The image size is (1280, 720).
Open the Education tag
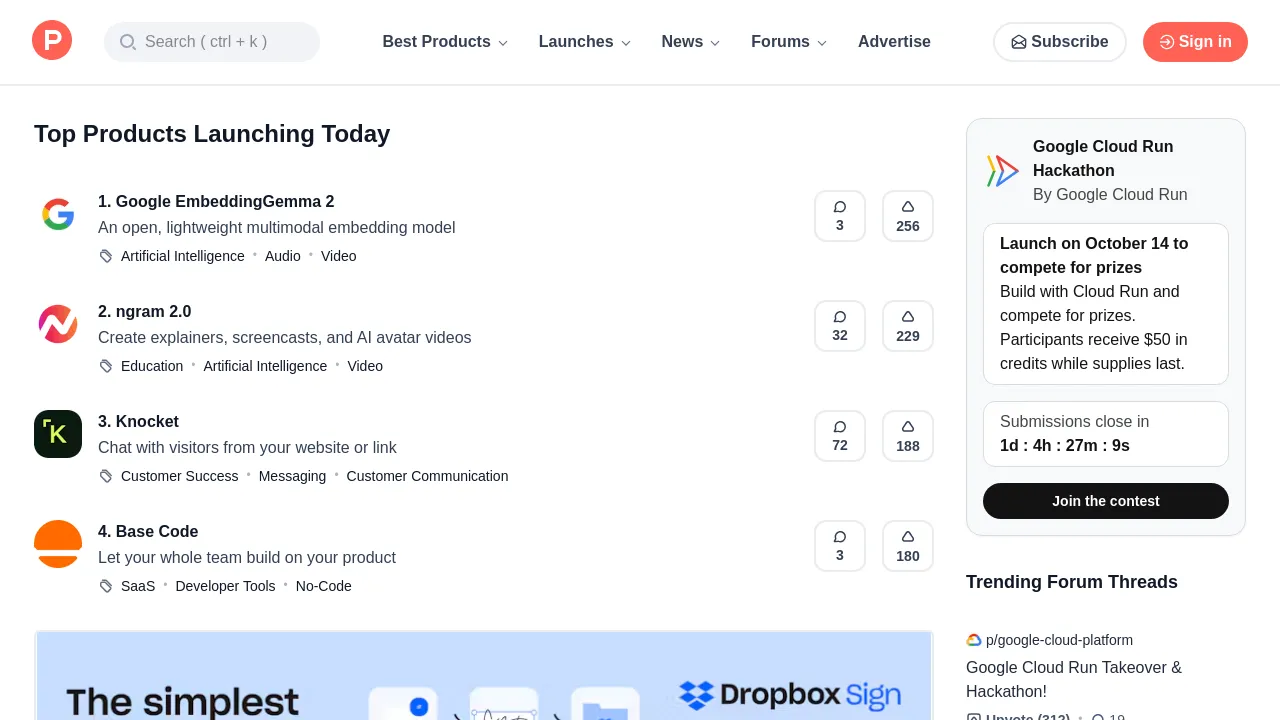point(152,366)
